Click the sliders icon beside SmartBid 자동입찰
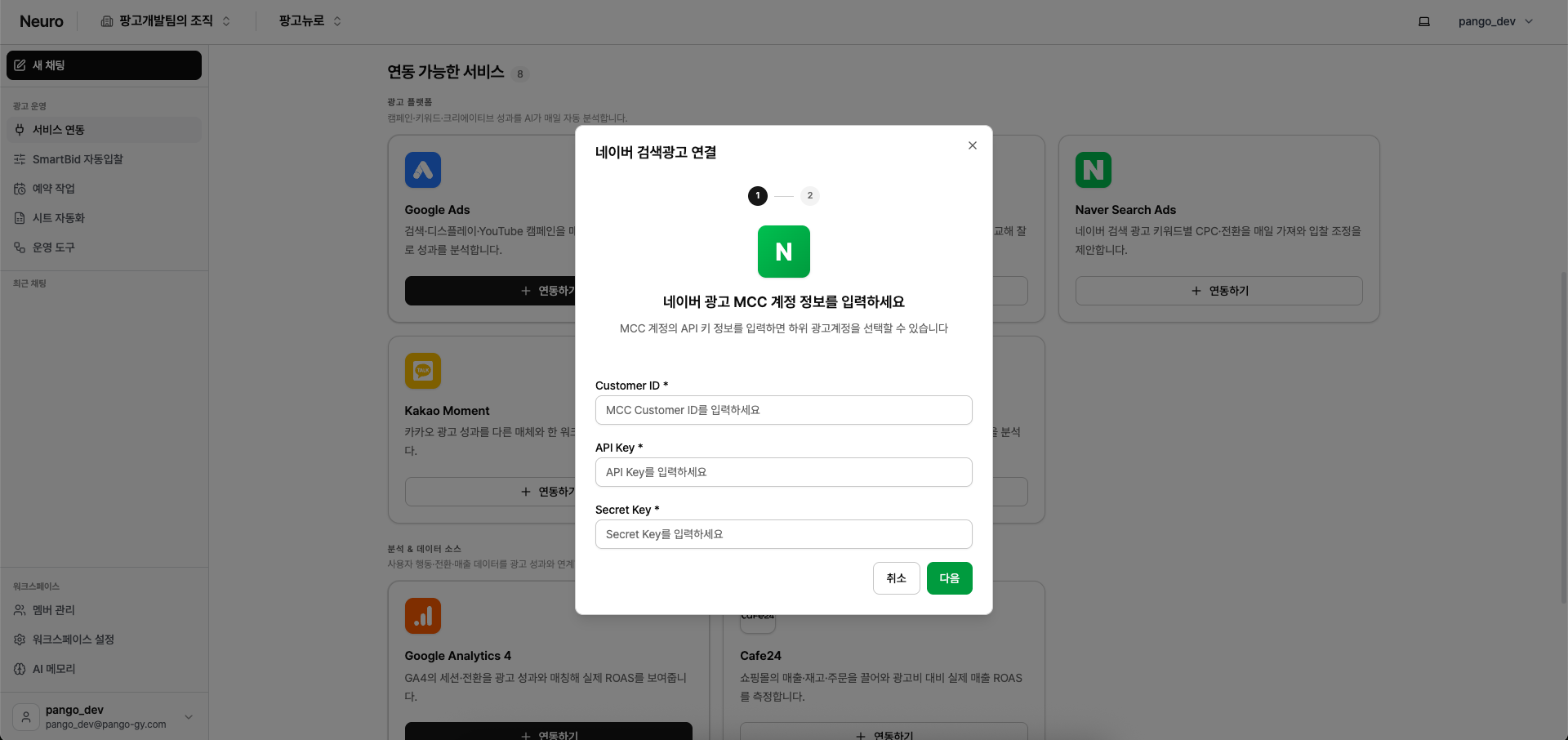This screenshot has width=1568, height=740. (20, 159)
